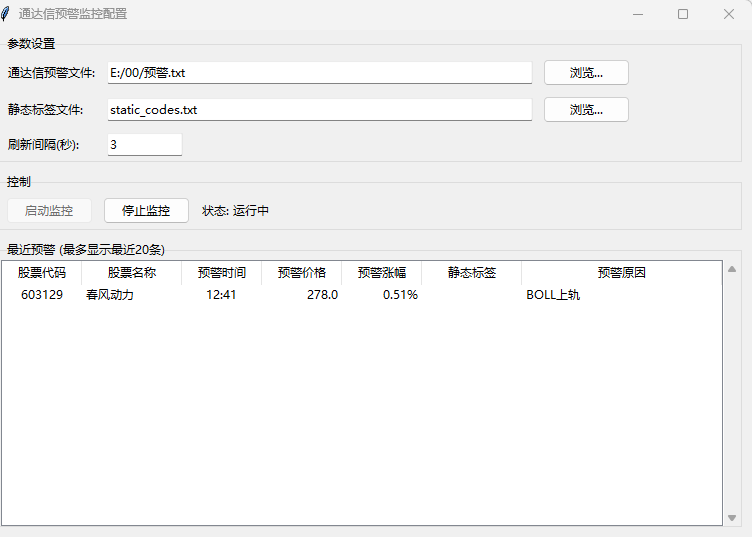Click the 参数设置 section title
752x537 pixels.
pyautogui.click(x=31, y=44)
